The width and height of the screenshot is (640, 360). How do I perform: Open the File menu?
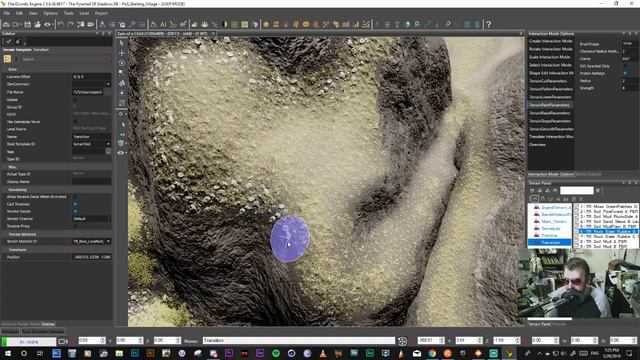[x=7, y=13]
